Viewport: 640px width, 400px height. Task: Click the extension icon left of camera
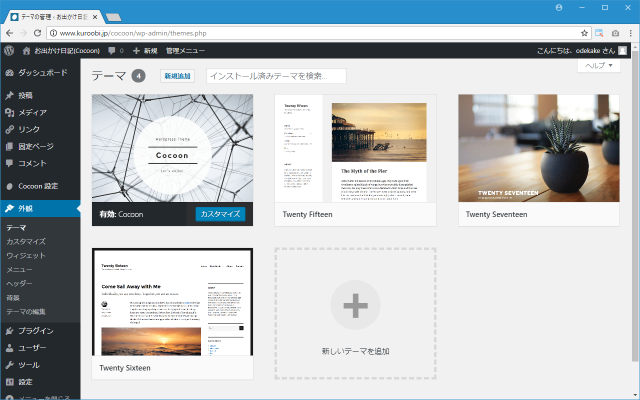click(599, 33)
